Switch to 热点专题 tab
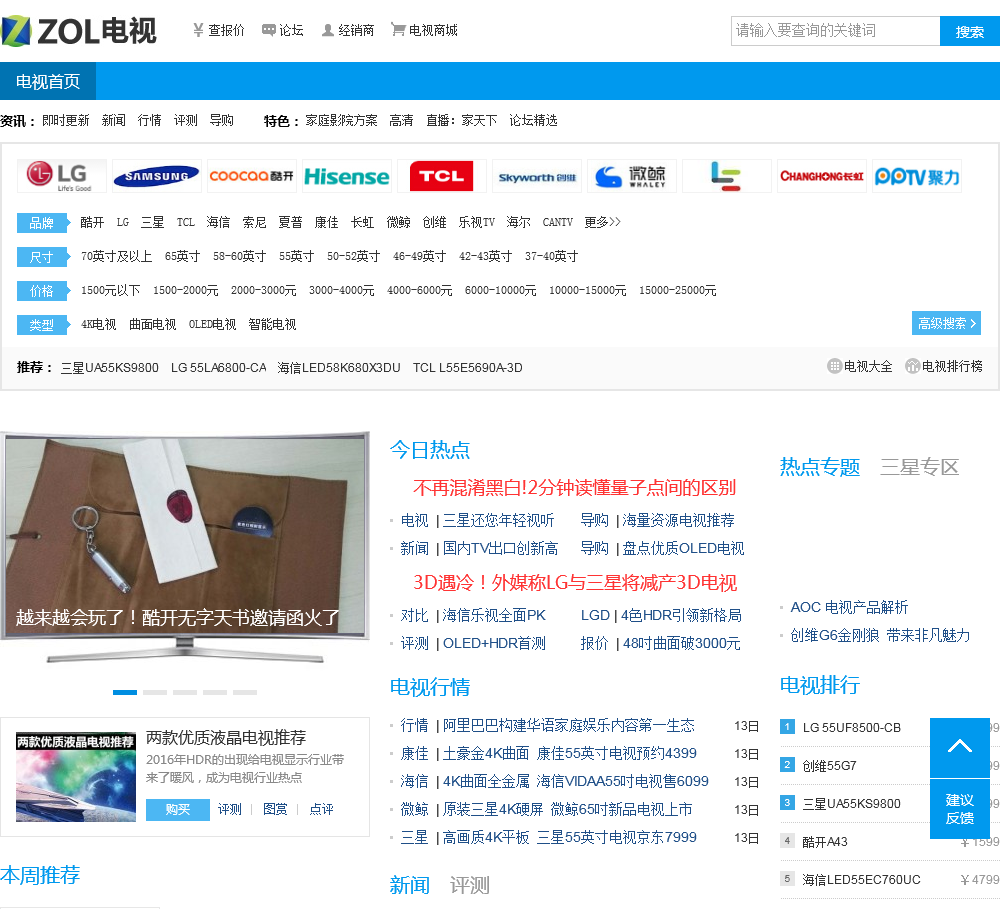The image size is (1000, 909). click(x=820, y=467)
